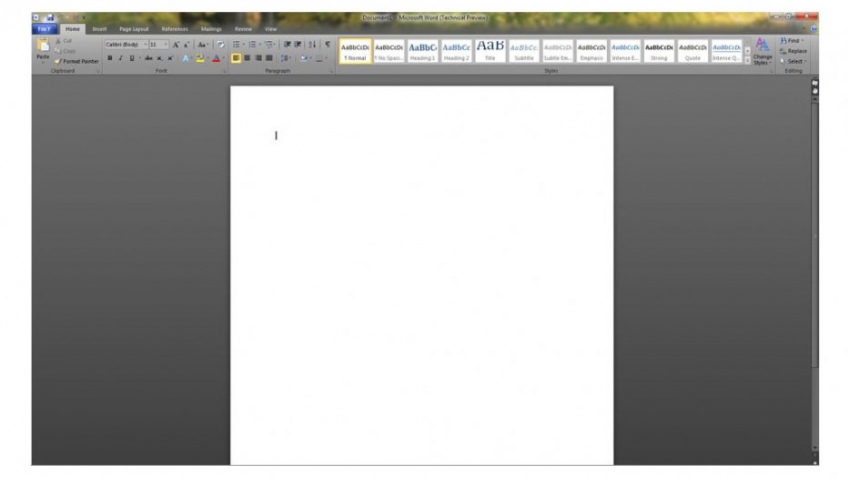Click the Grow Font icon

[176, 45]
